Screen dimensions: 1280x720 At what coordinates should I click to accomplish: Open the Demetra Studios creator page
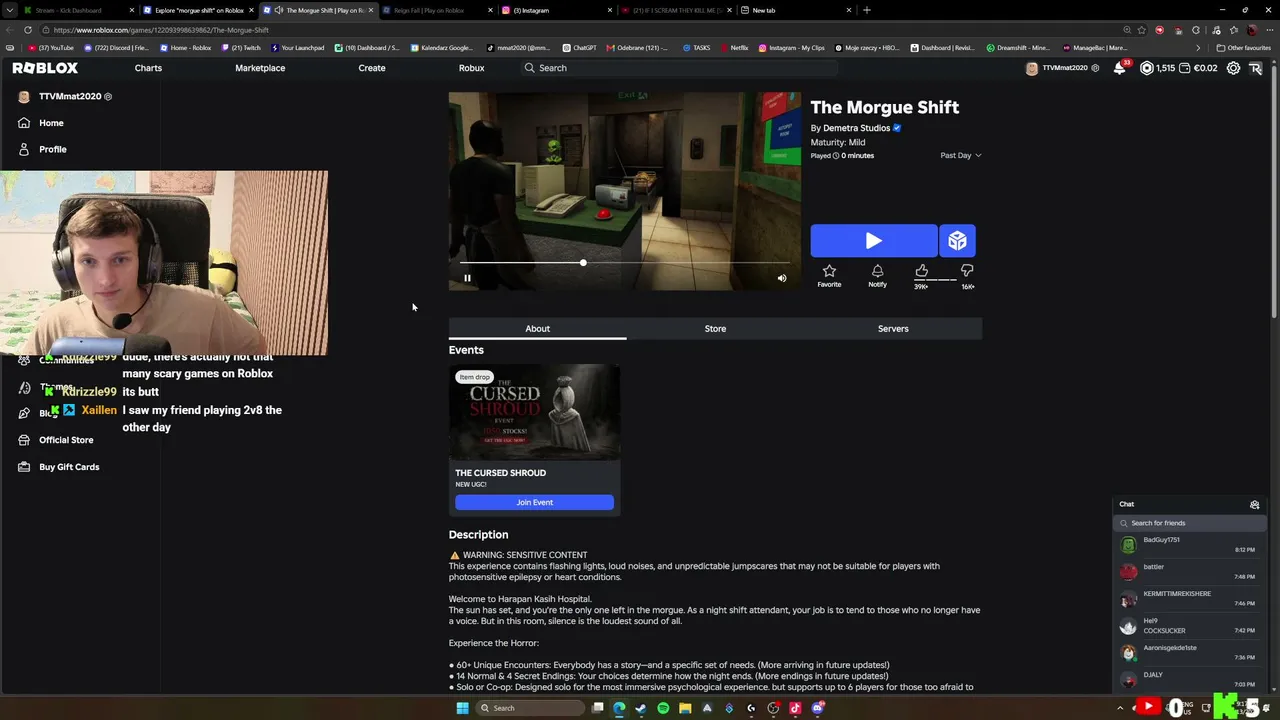point(856,128)
